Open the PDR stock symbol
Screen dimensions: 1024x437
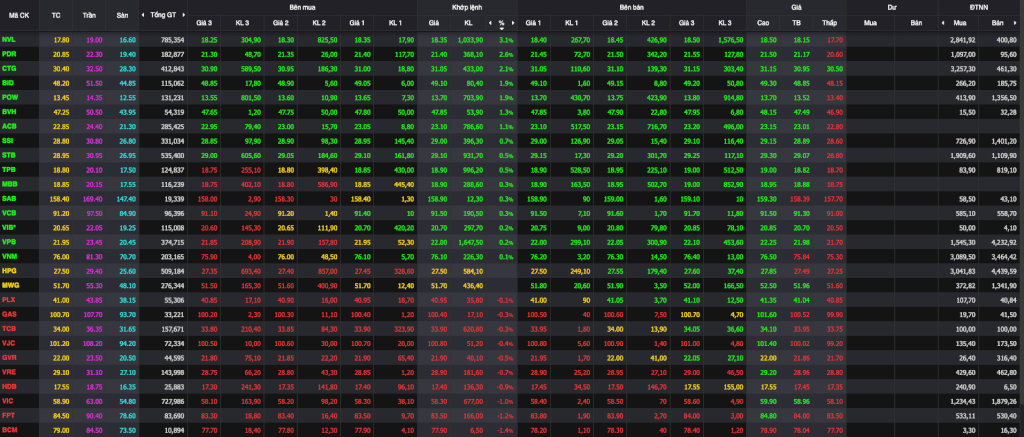(9, 54)
